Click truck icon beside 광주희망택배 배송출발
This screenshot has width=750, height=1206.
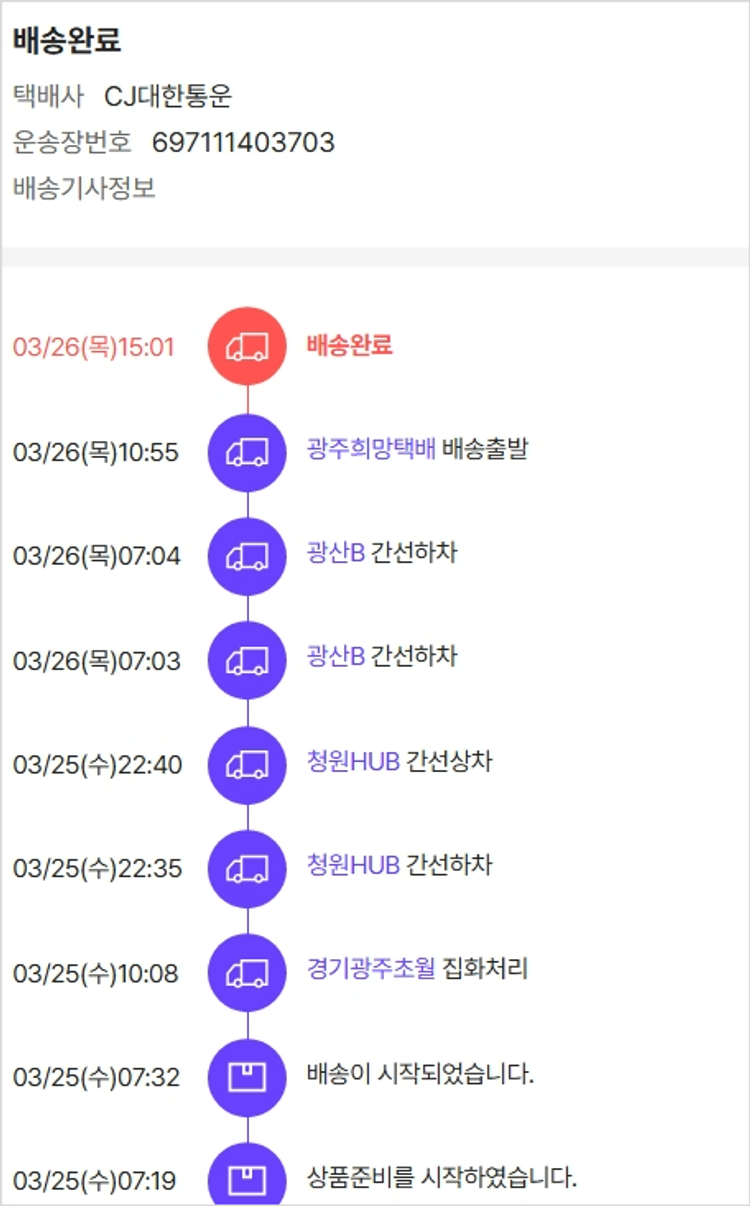pyautogui.click(x=247, y=452)
